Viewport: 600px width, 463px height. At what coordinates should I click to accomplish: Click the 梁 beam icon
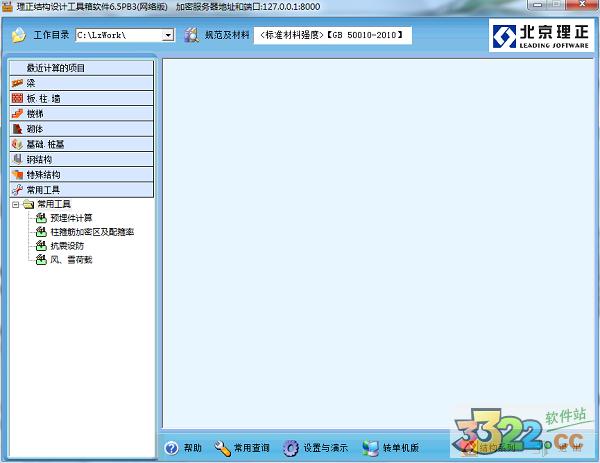[x=17, y=83]
